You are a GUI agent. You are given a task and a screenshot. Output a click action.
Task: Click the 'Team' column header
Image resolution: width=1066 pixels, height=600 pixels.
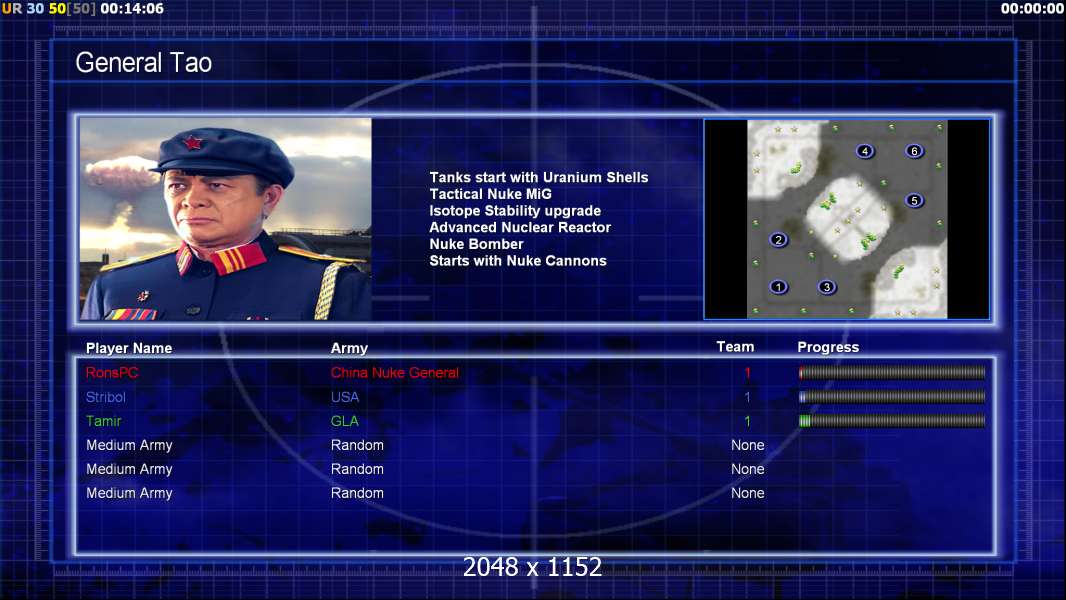(x=735, y=347)
